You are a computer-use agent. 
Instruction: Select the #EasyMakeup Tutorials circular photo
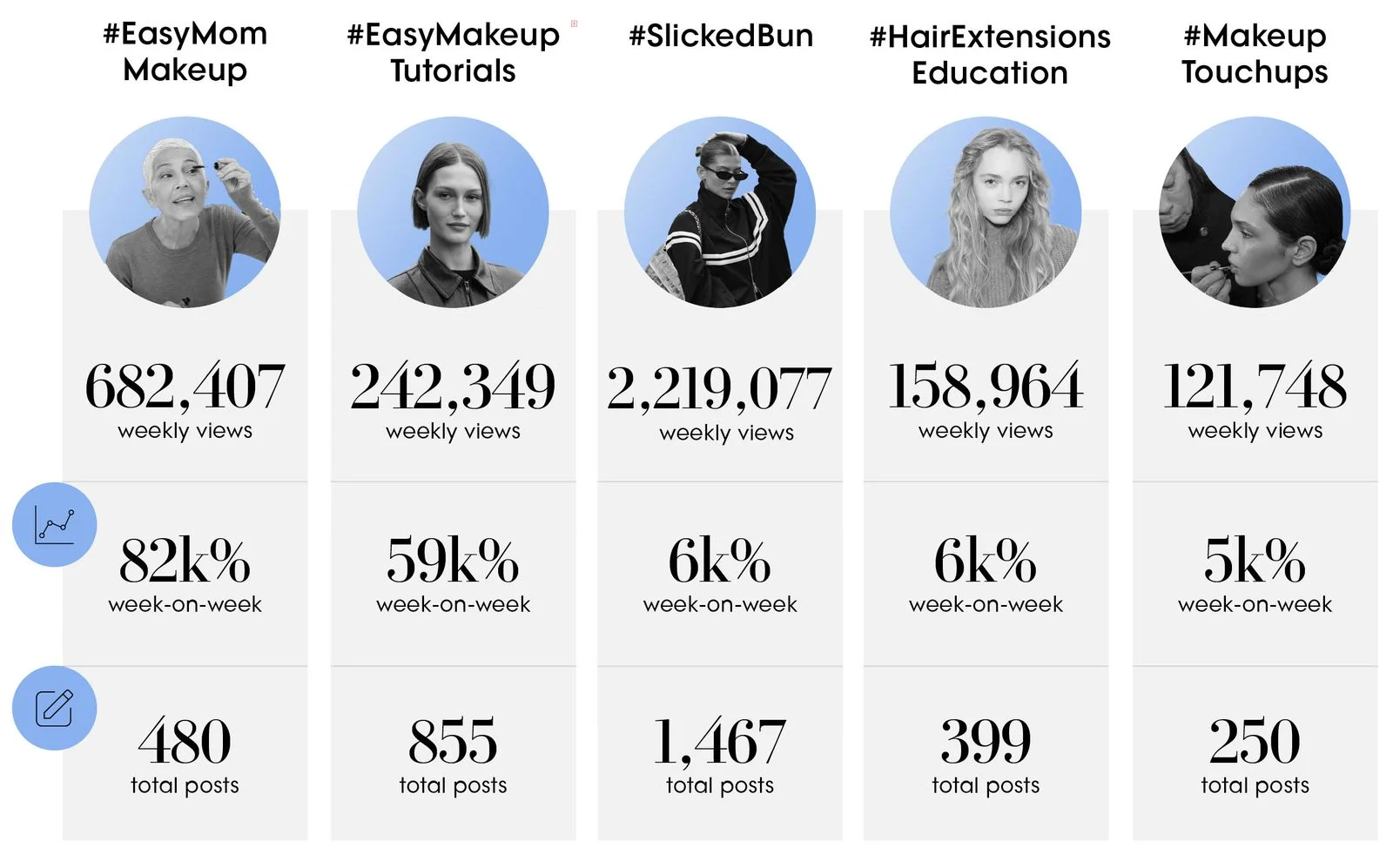click(453, 212)
